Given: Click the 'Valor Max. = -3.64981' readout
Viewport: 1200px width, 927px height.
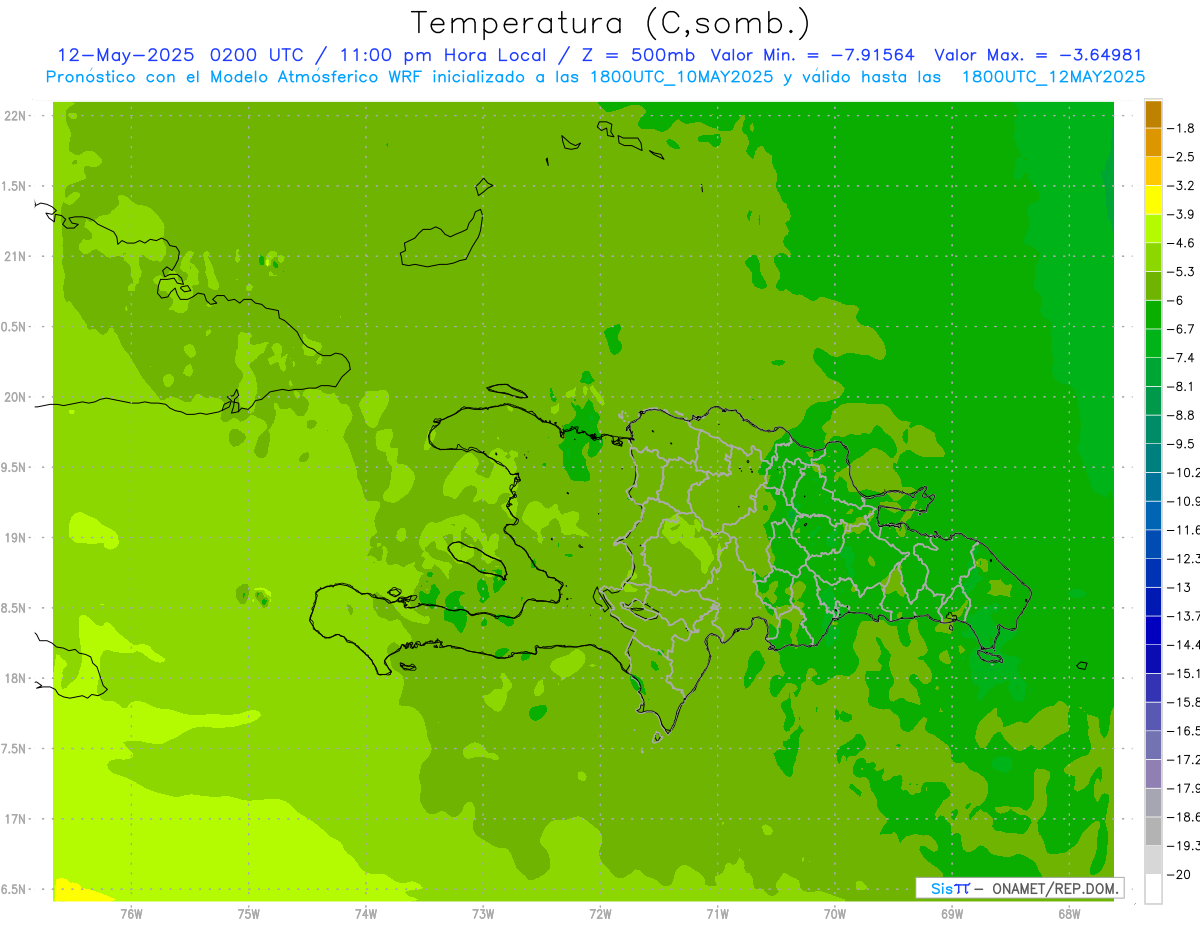Looking at the screenshot, I should click(1038, 55).
